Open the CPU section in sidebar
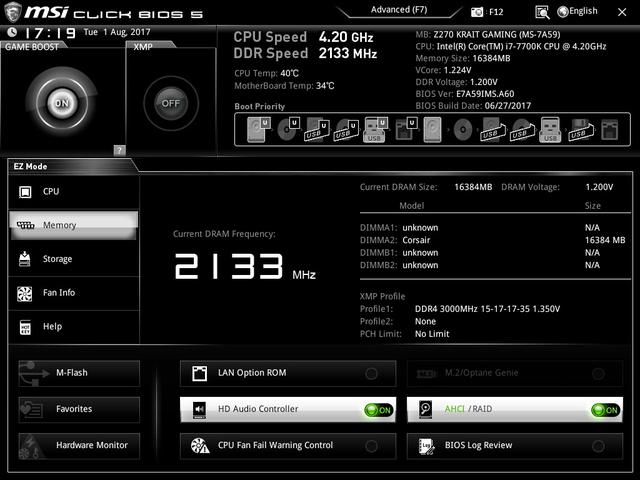This screenshot has width=640, height=480. click(74, 191)
